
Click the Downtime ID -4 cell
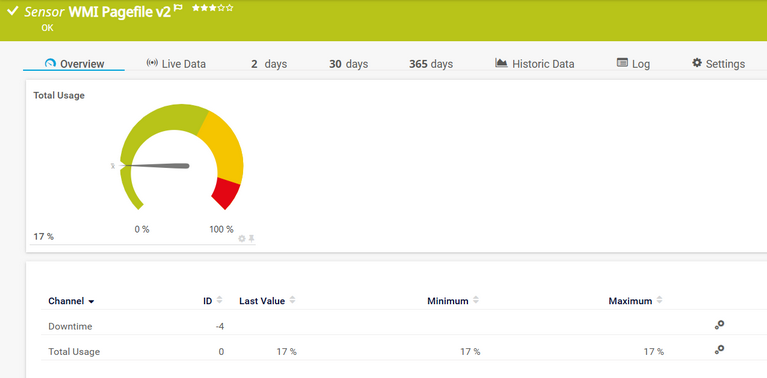[x=220, y=326]
